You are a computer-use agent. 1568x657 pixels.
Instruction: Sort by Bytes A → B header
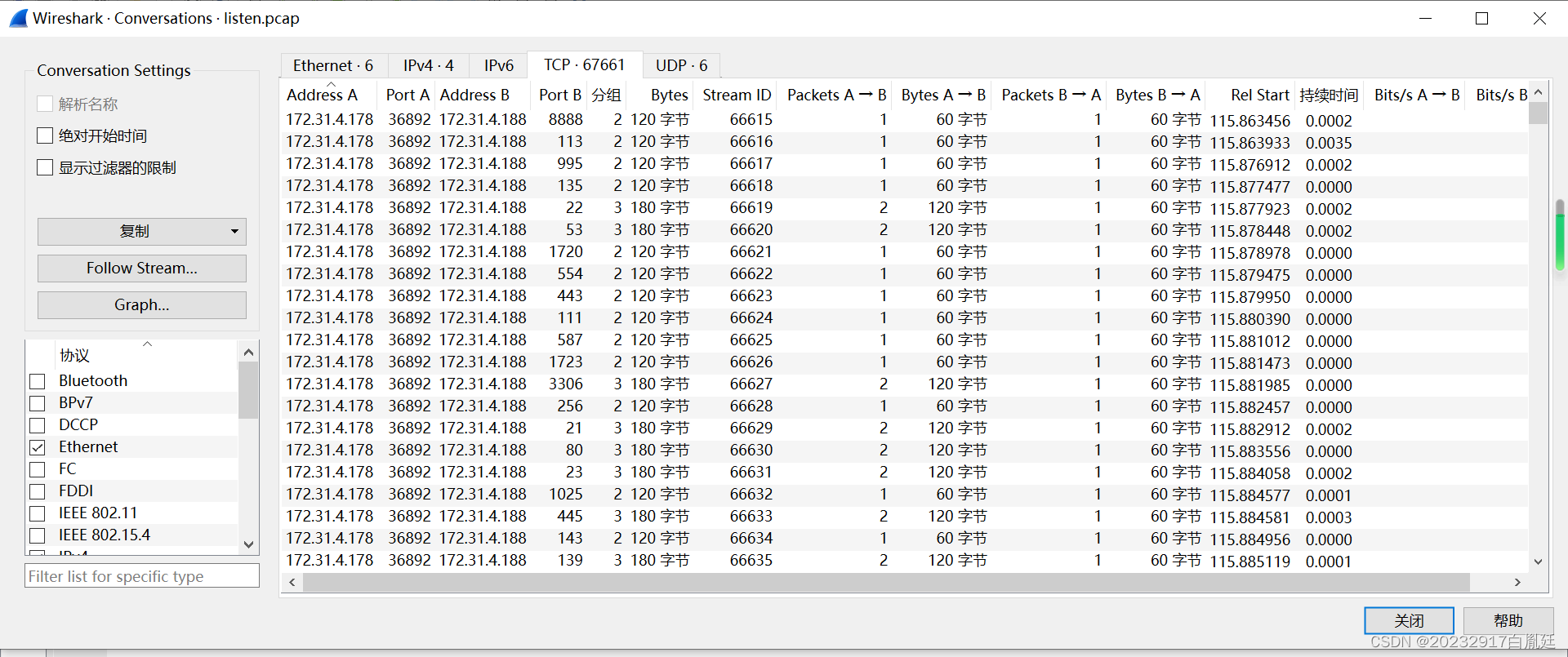[943, 95]
